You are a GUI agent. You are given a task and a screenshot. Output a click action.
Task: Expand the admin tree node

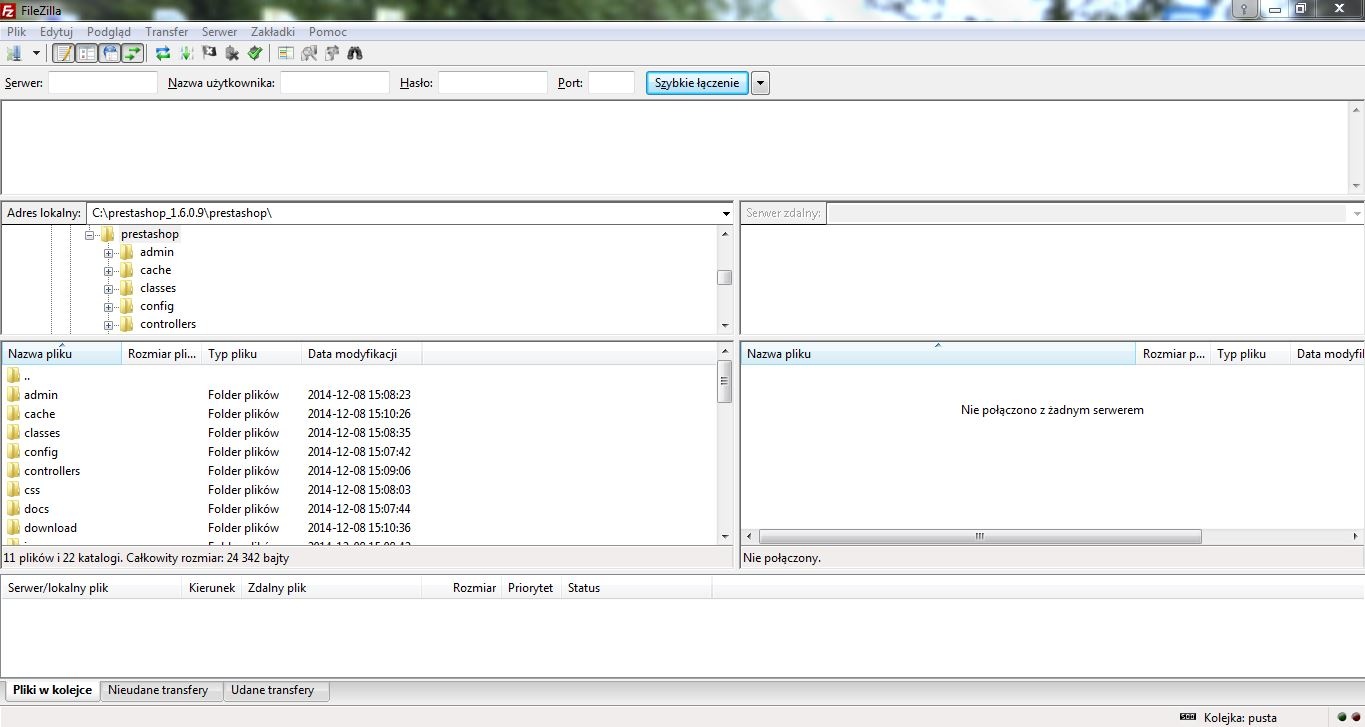coord(108,253)
